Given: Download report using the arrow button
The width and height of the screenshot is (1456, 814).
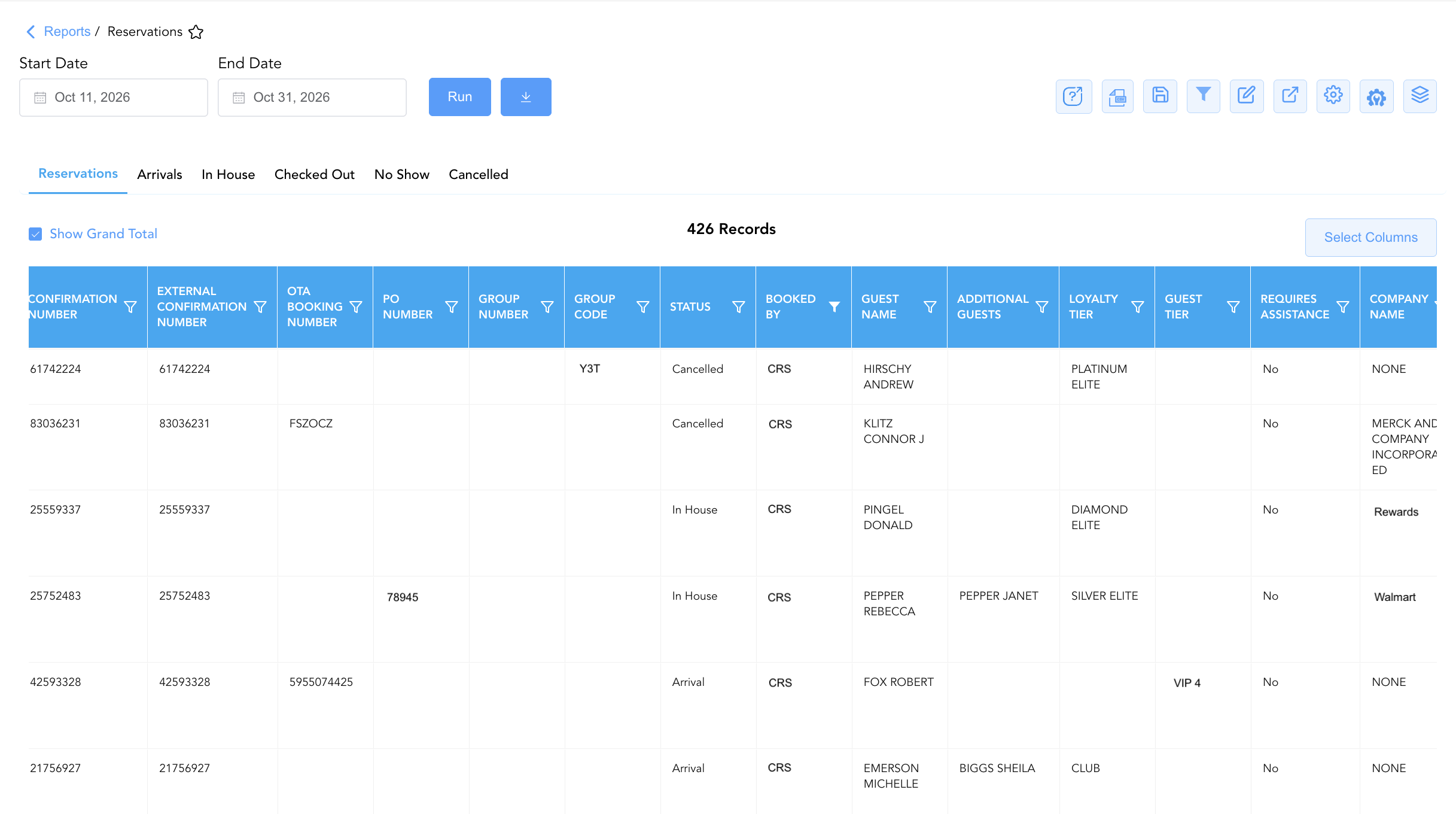Looking at the screenshot, I should [x=526, y=97].
